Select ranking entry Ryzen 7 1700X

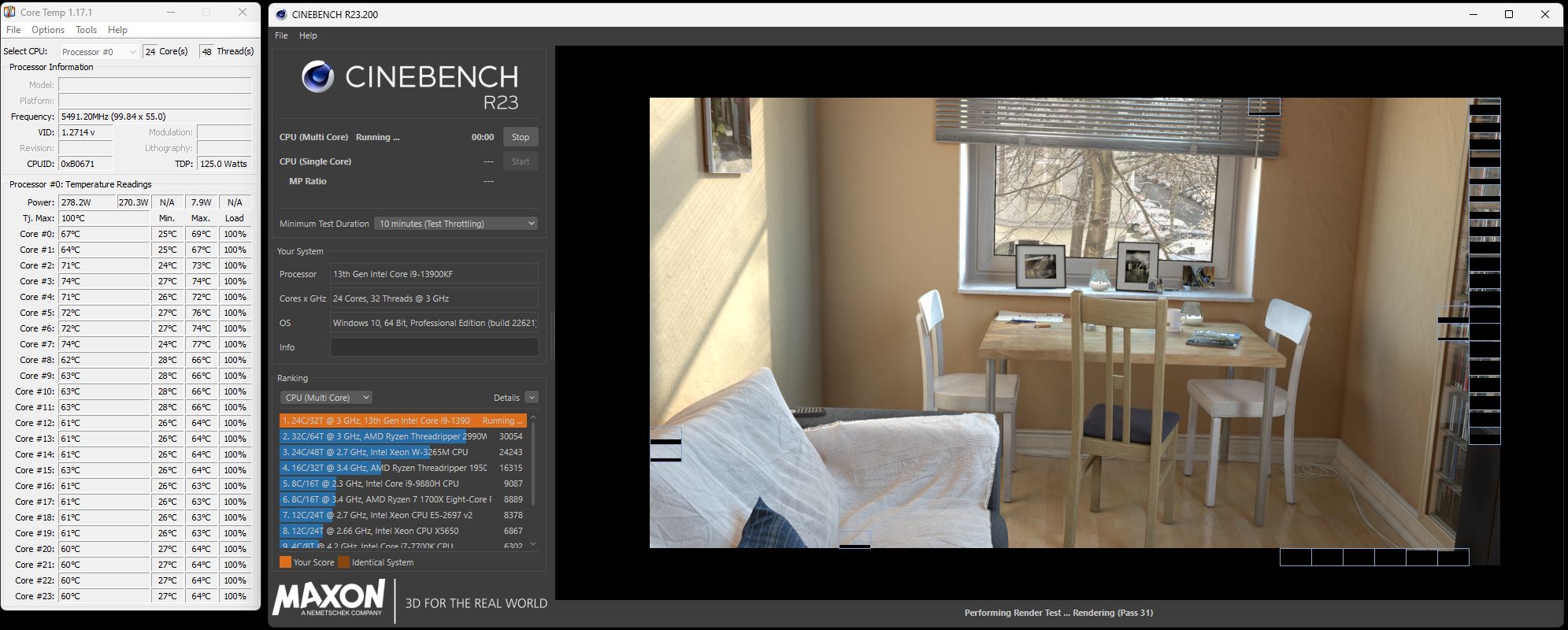[x=402, y=499]
